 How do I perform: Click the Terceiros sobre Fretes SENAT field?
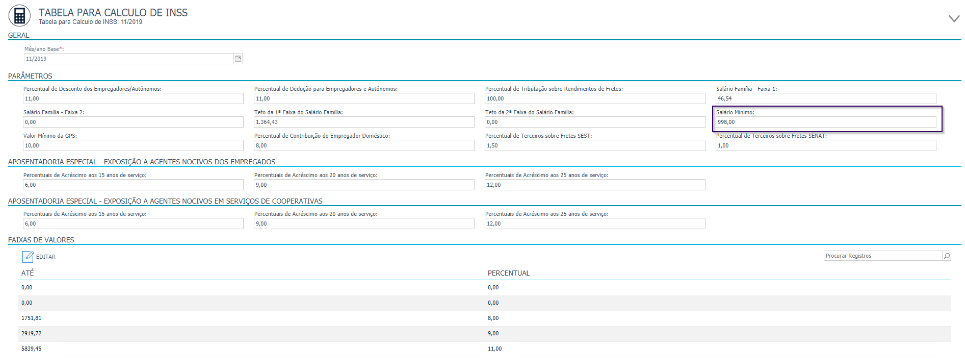[826, 145]
